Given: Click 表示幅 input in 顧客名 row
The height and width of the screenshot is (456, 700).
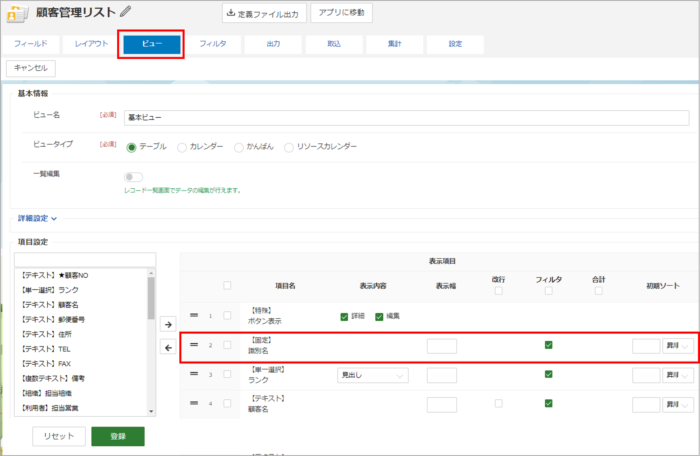Looking at the screenshot, I should [x=442, y=405].
